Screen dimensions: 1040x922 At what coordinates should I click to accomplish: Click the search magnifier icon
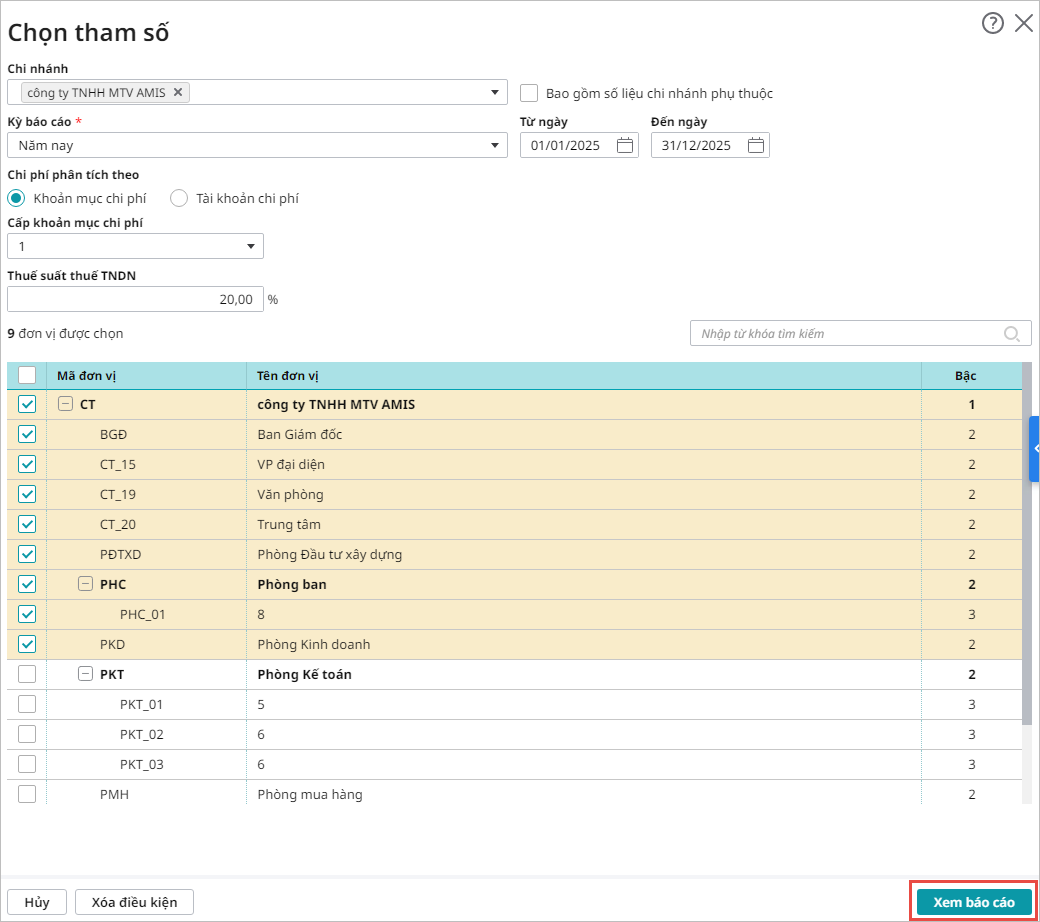click(1012, 334)
